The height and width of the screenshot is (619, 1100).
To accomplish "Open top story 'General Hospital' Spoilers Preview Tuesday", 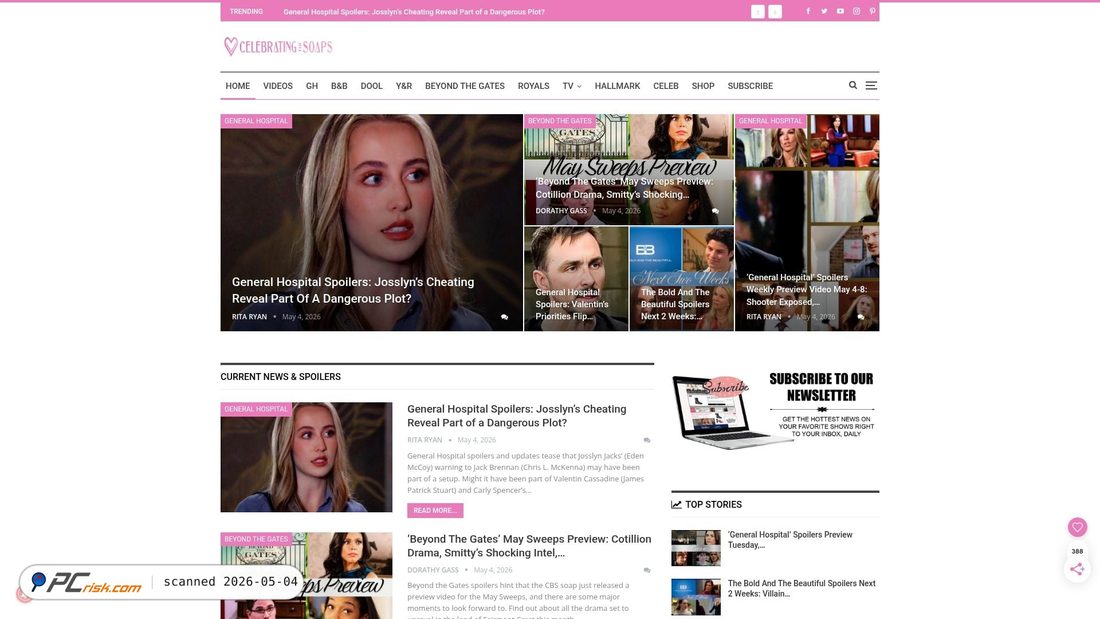I will 790,540.
